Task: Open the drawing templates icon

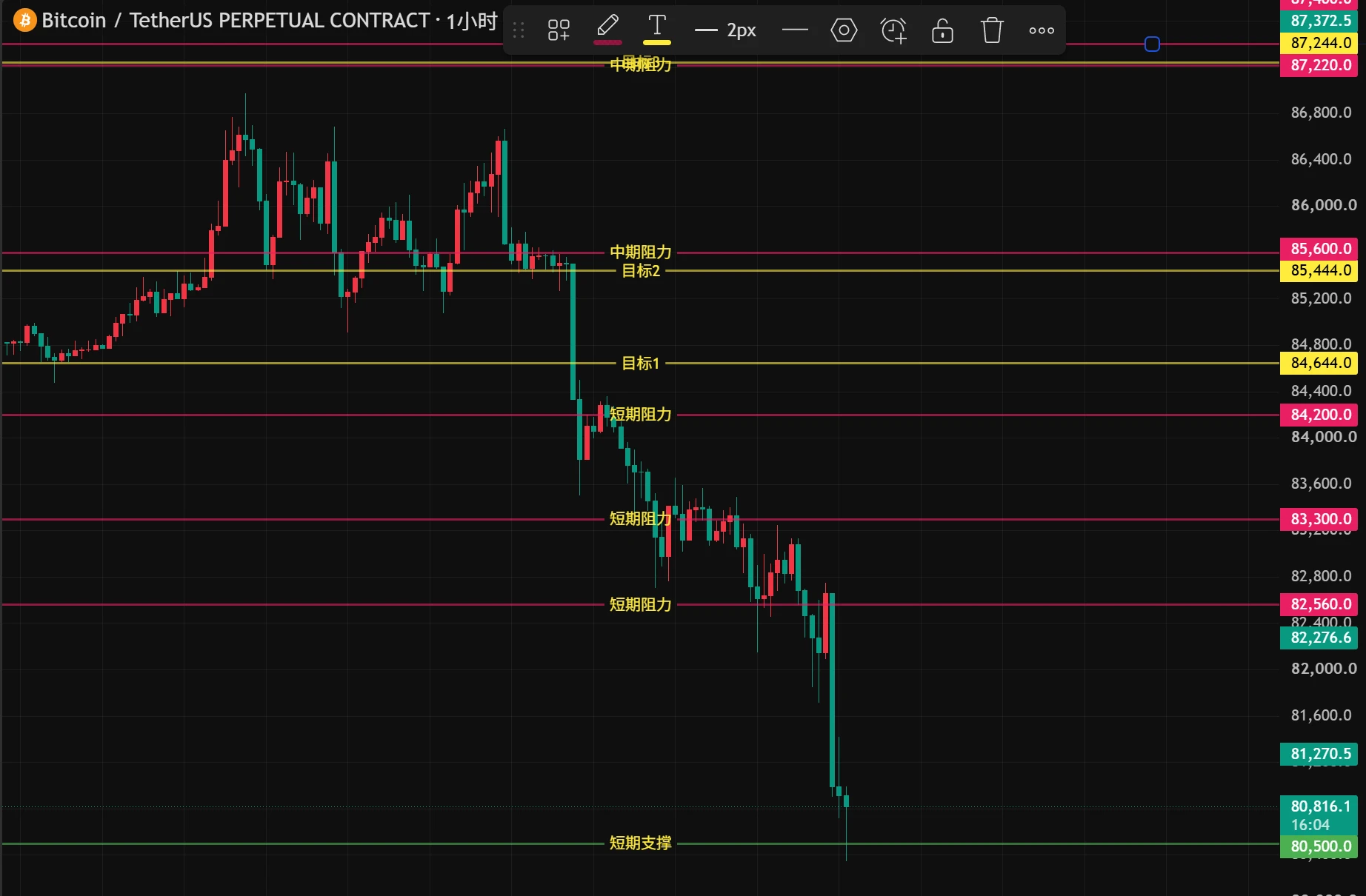Action: click(x=559, y=30)
